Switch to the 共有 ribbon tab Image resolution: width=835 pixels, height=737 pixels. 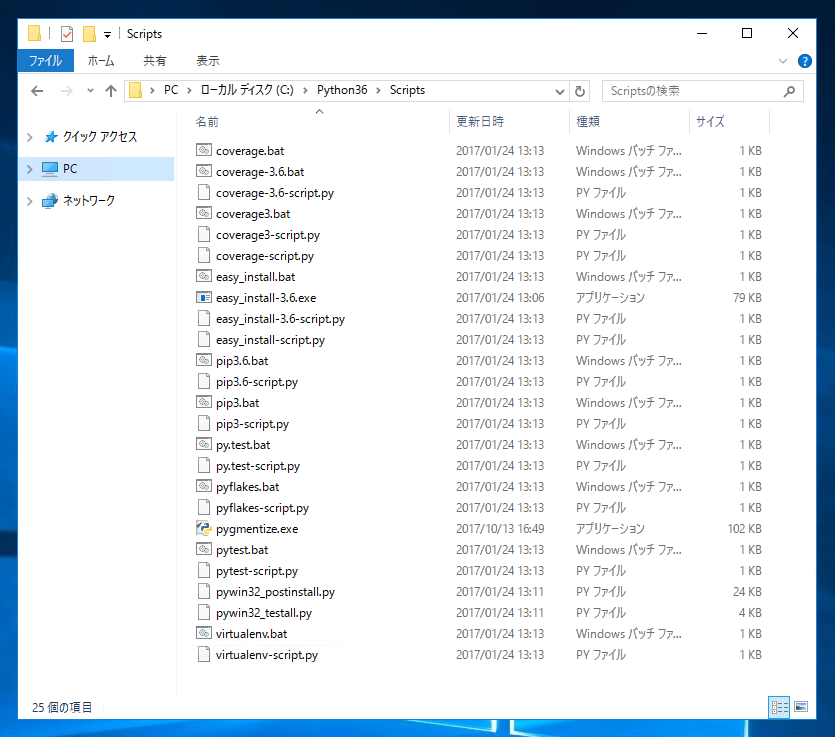click(154, 60)
